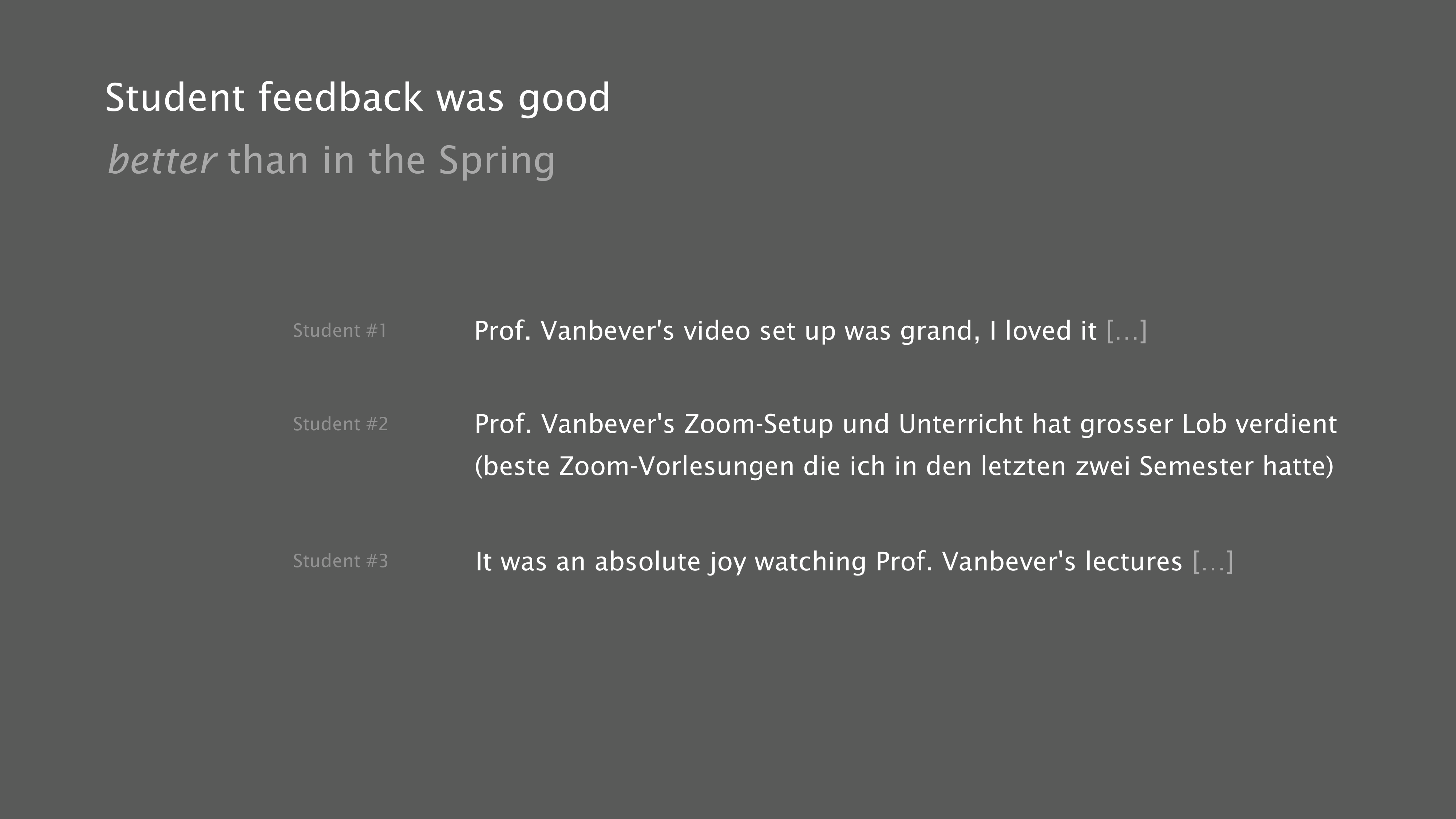Click the ellipsis after "I loved it"
The image size is (1456, 819).
[x=1127, y=331]
